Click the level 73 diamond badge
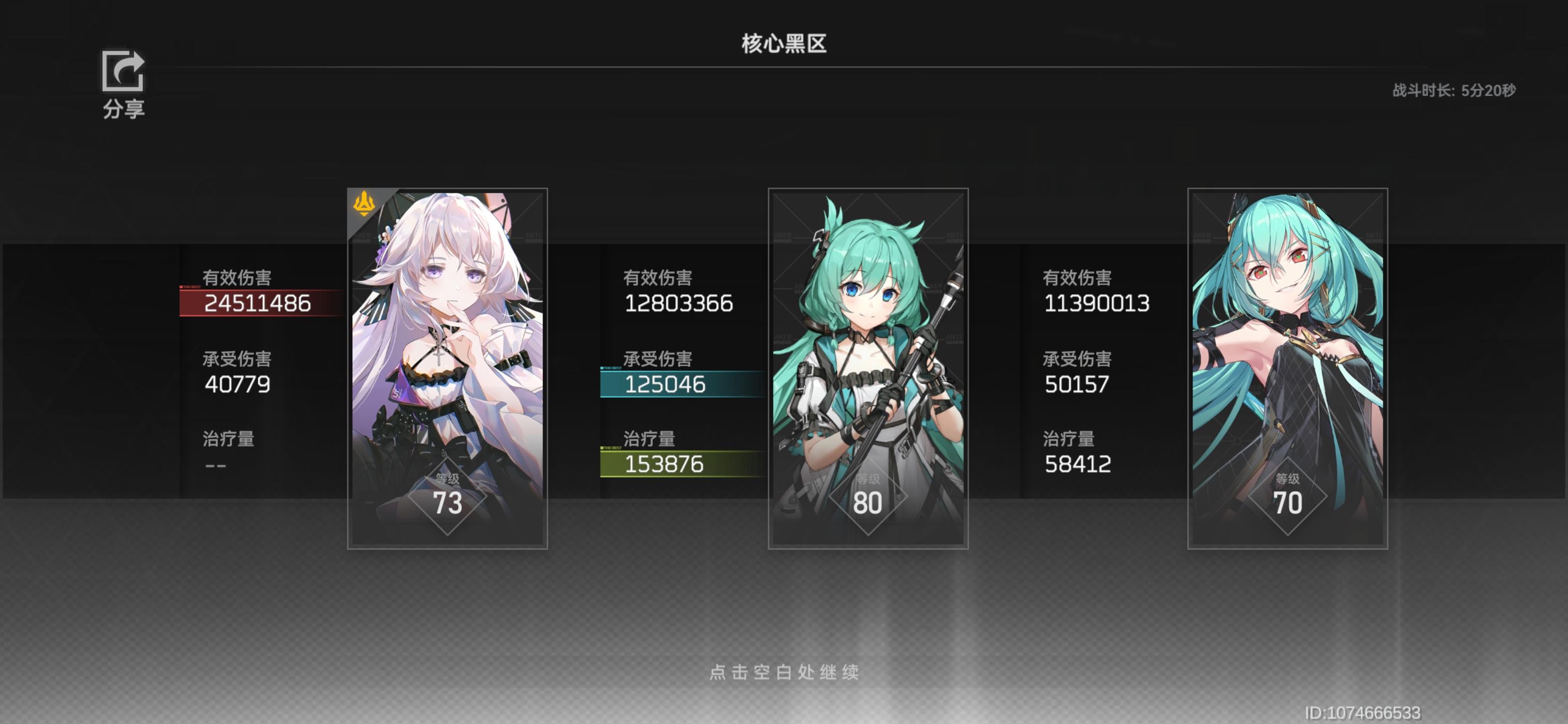1568x724 pixels. pyautogui.click(x=447, y=497)
